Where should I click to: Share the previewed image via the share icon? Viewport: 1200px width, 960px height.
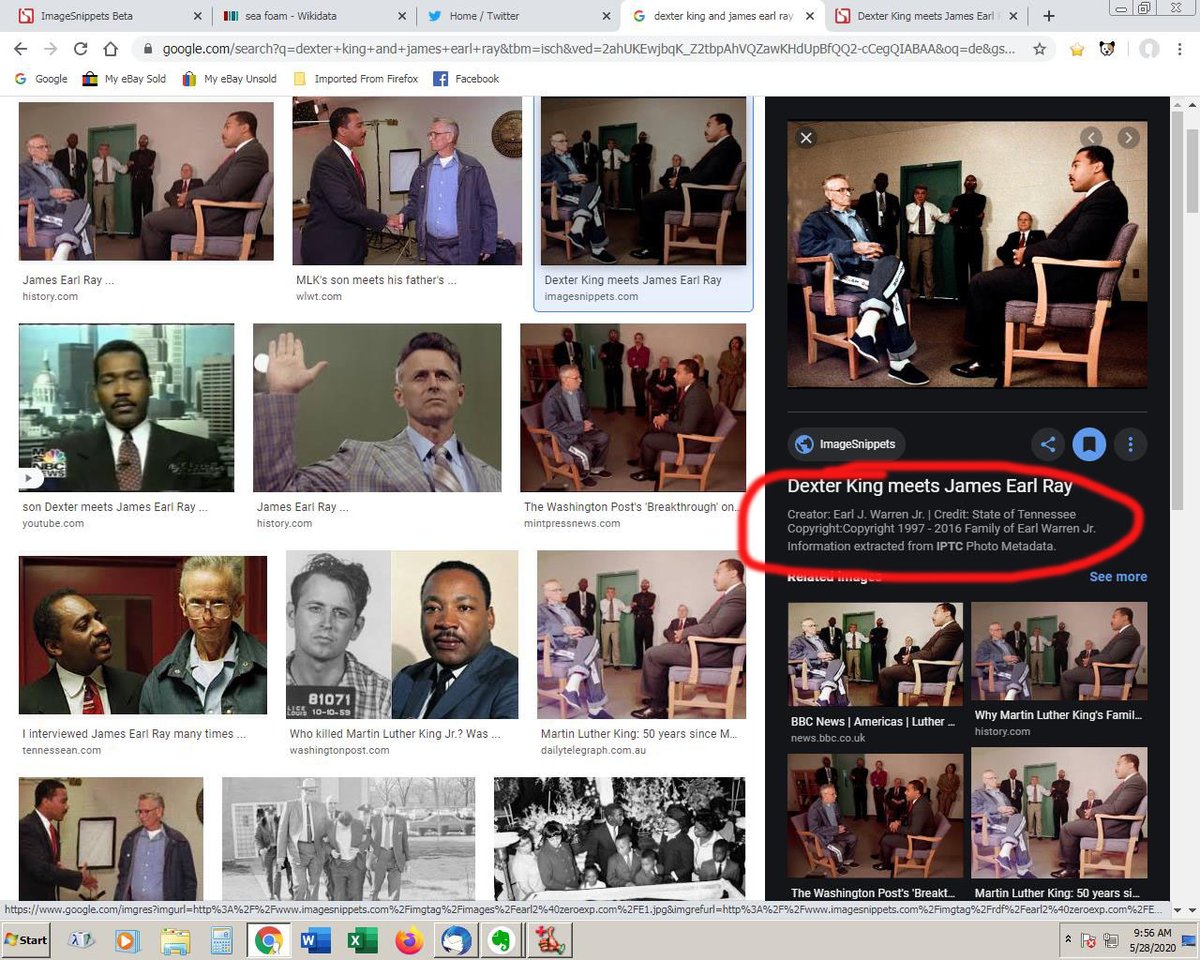coord(1047,444)
